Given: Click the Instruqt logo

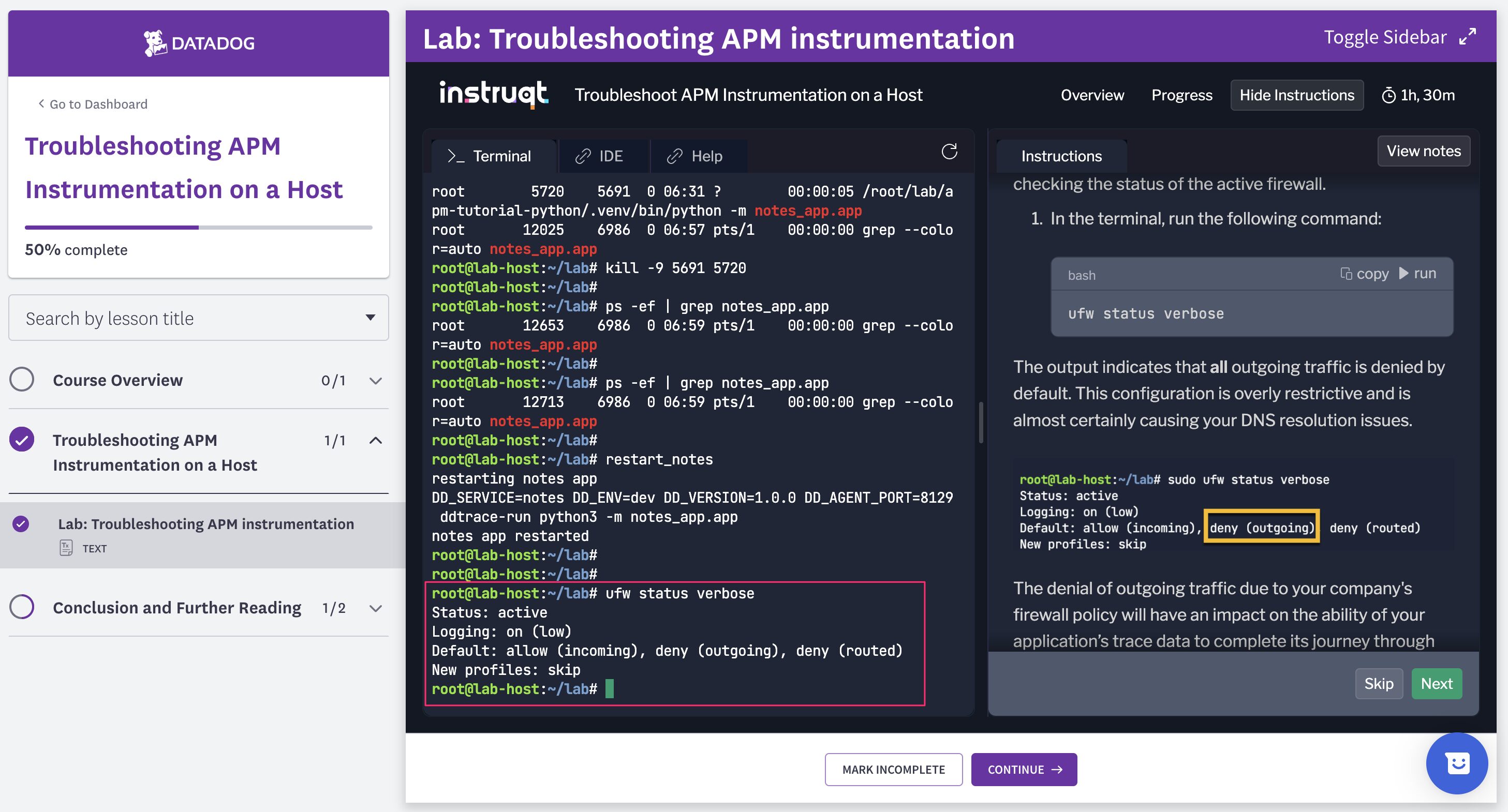Looking at the screenshot, I should click(x=494, y=94).
